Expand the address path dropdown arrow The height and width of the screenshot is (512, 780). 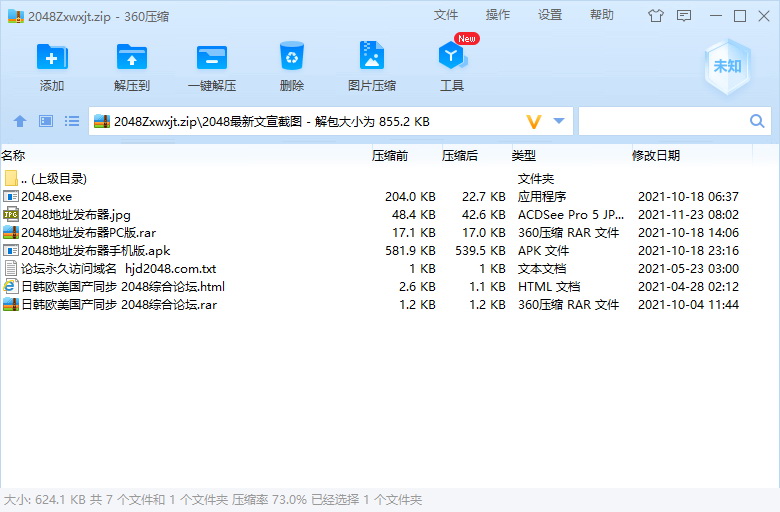point(559,121)
